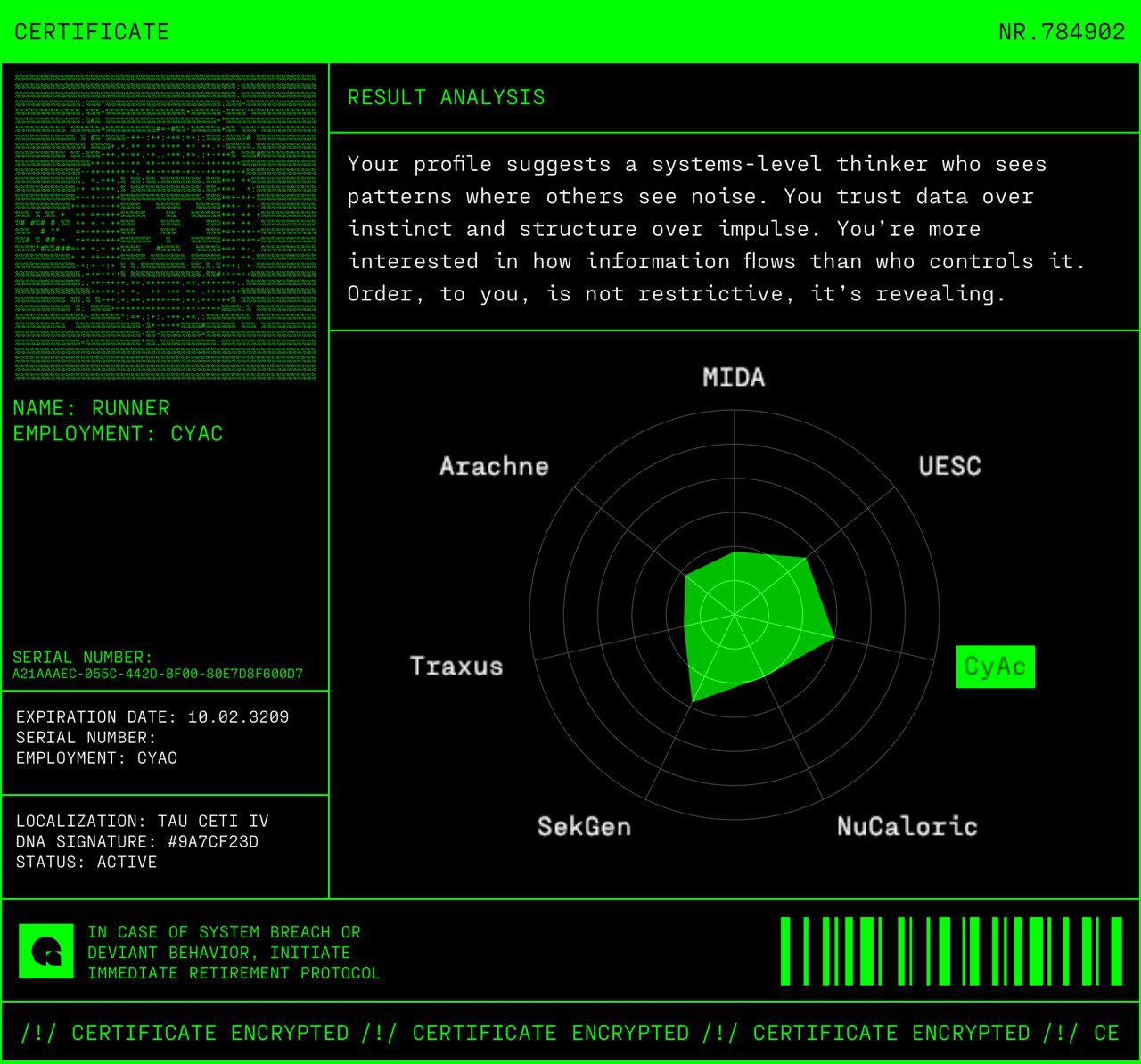The width and height of the screenshot is (1141, 1064).
Task: Select the MIDA axis label
Action: [x=734, y=378]
